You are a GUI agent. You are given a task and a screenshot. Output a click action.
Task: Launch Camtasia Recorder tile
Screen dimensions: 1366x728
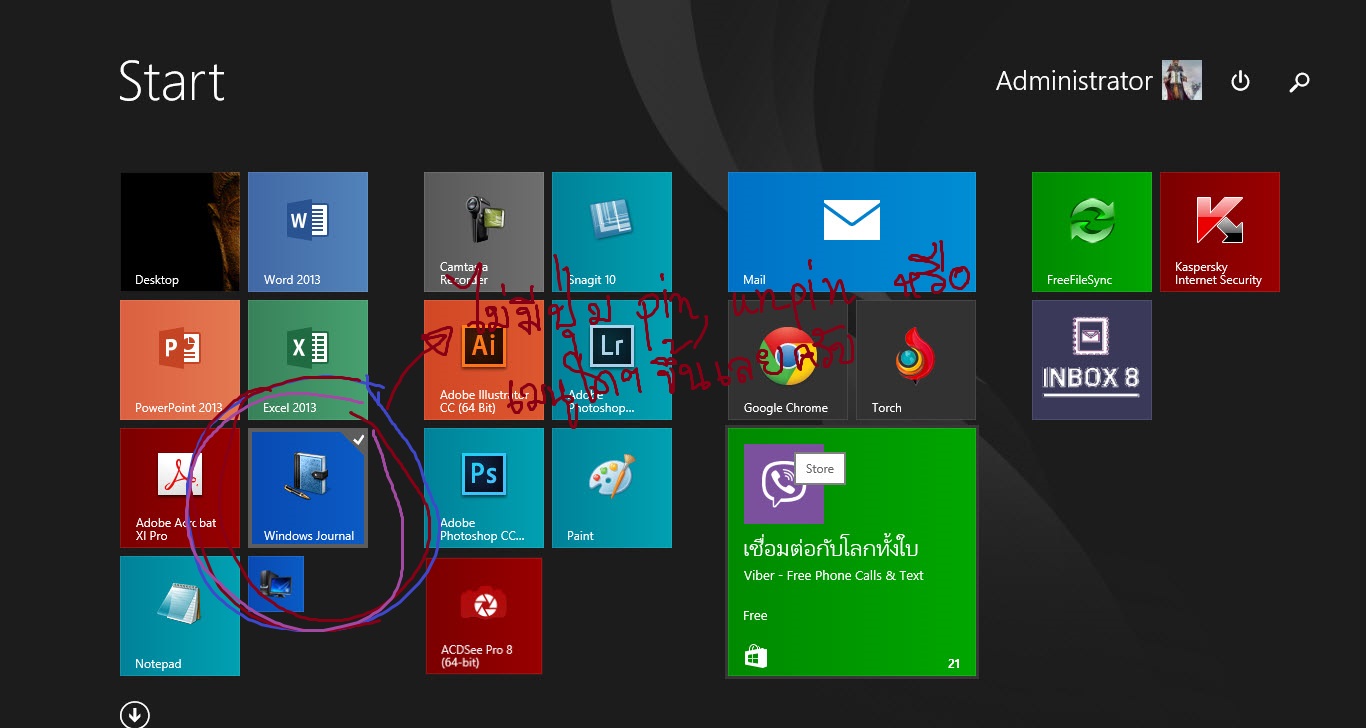point(484,232)
